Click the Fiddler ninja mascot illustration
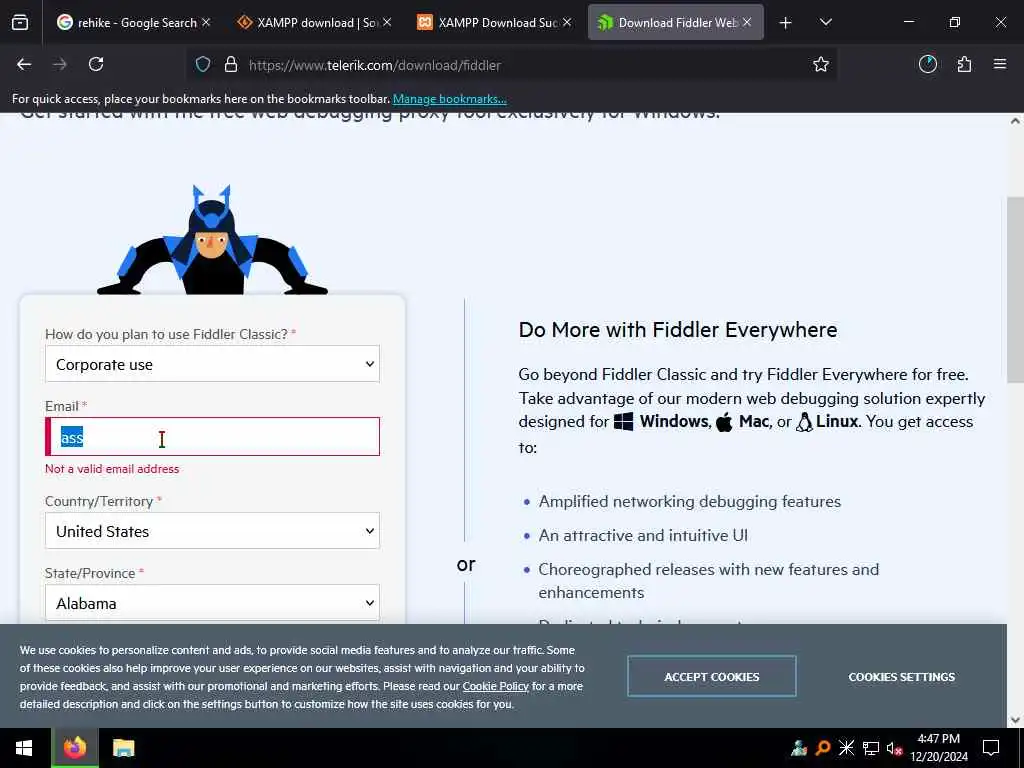 (212, 240)
